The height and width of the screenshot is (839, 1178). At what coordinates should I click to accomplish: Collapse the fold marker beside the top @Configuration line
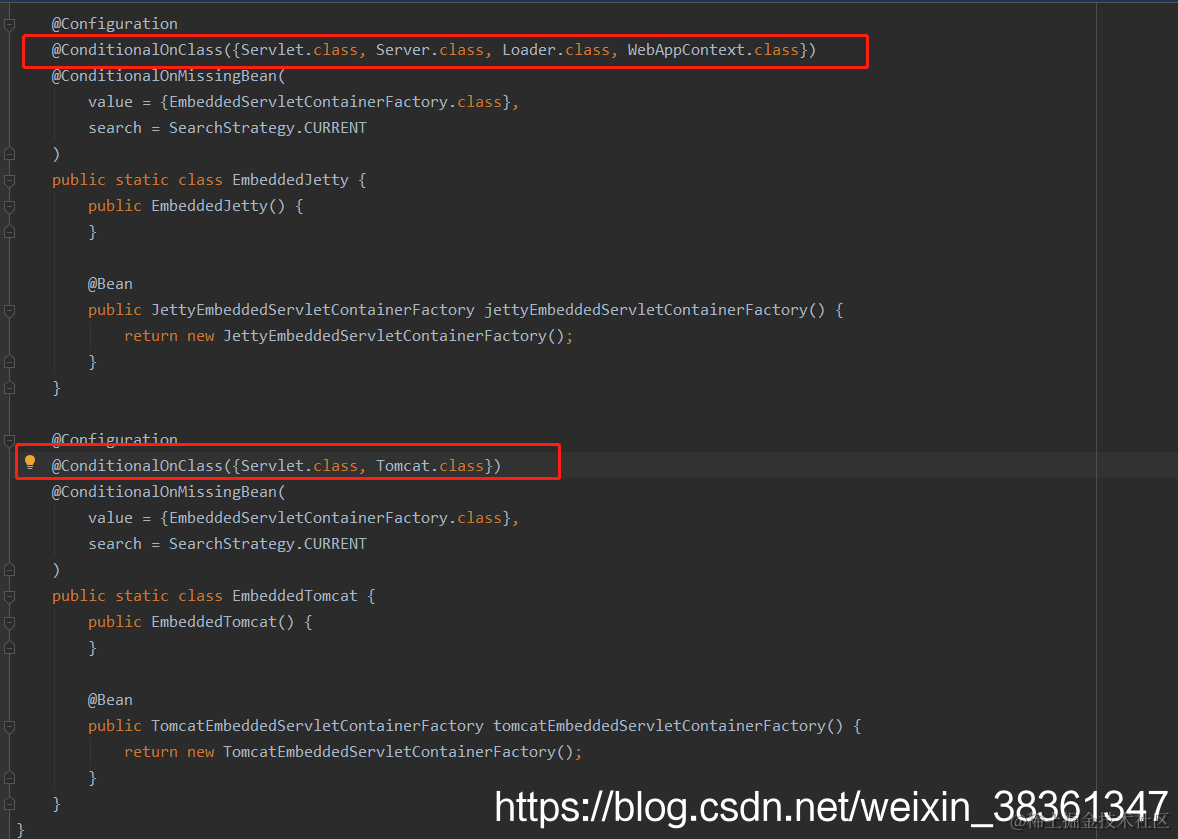pyautogui.click(x=10, y=25)
